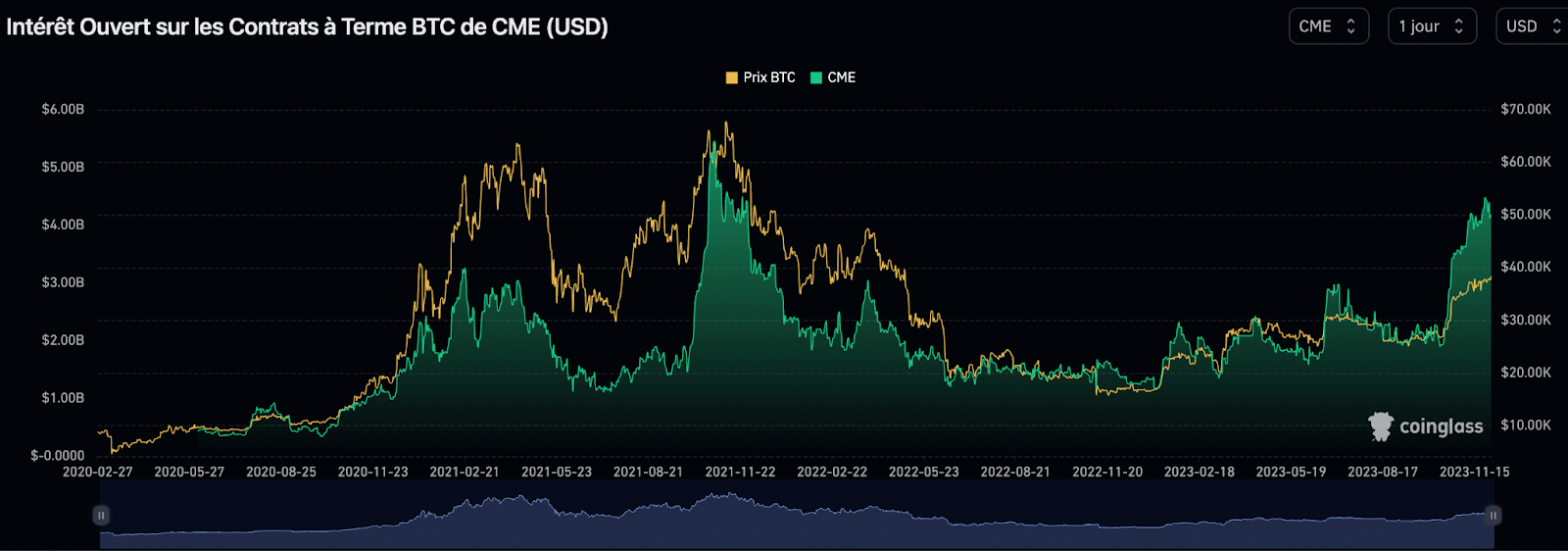The width and height of the screenshot is (1568, 551).
Task: Click the yellow Prix BTC legend swatch
Action: click(x=731, y=77)
